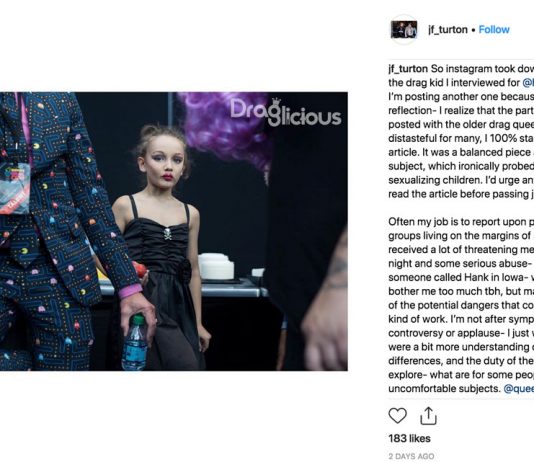Open the blue @ mention after 'interviewed for'
The width and height of the screenshot is (534, 462).
pos(528,83)
